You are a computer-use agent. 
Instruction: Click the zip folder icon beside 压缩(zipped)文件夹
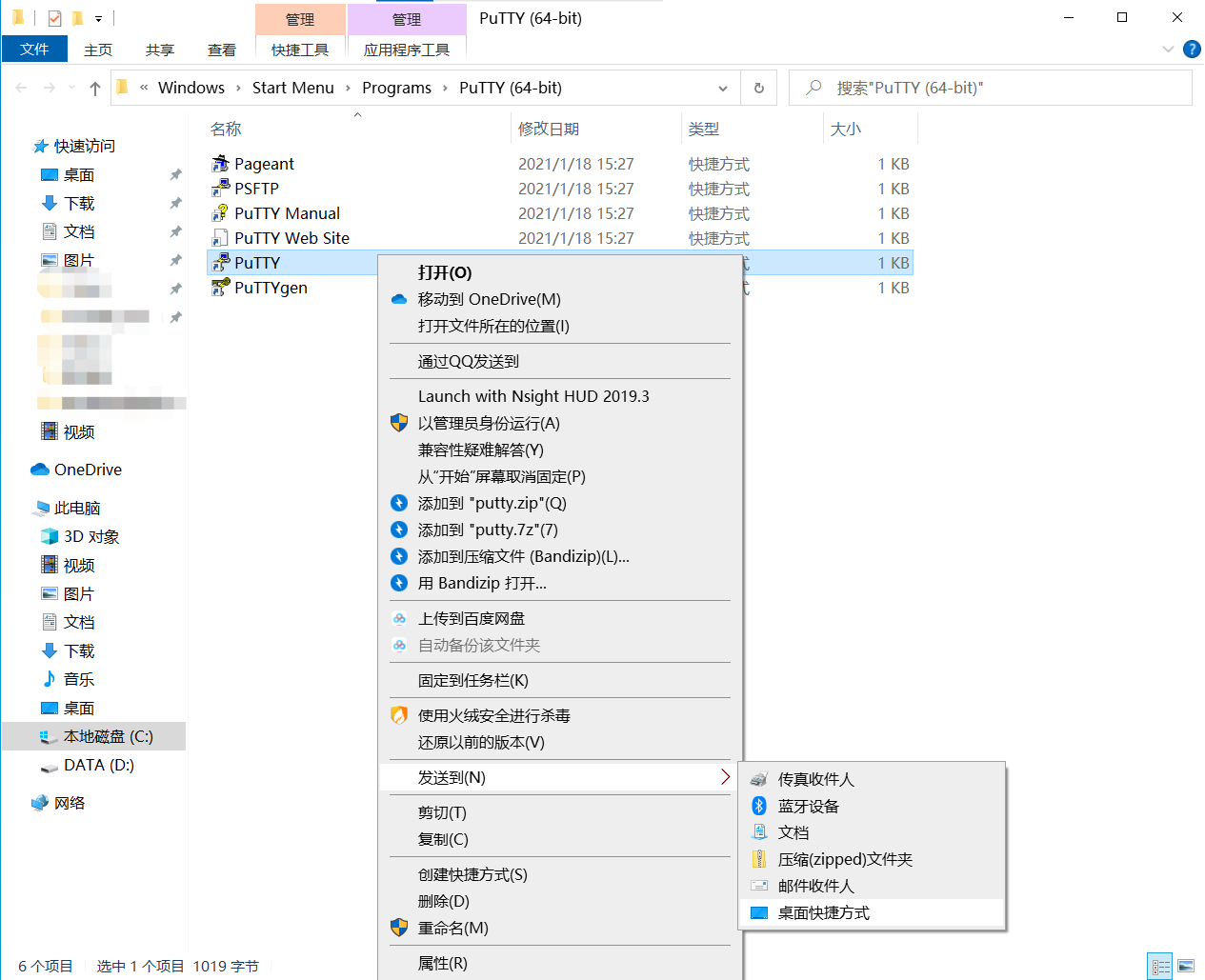coord(759,859)
